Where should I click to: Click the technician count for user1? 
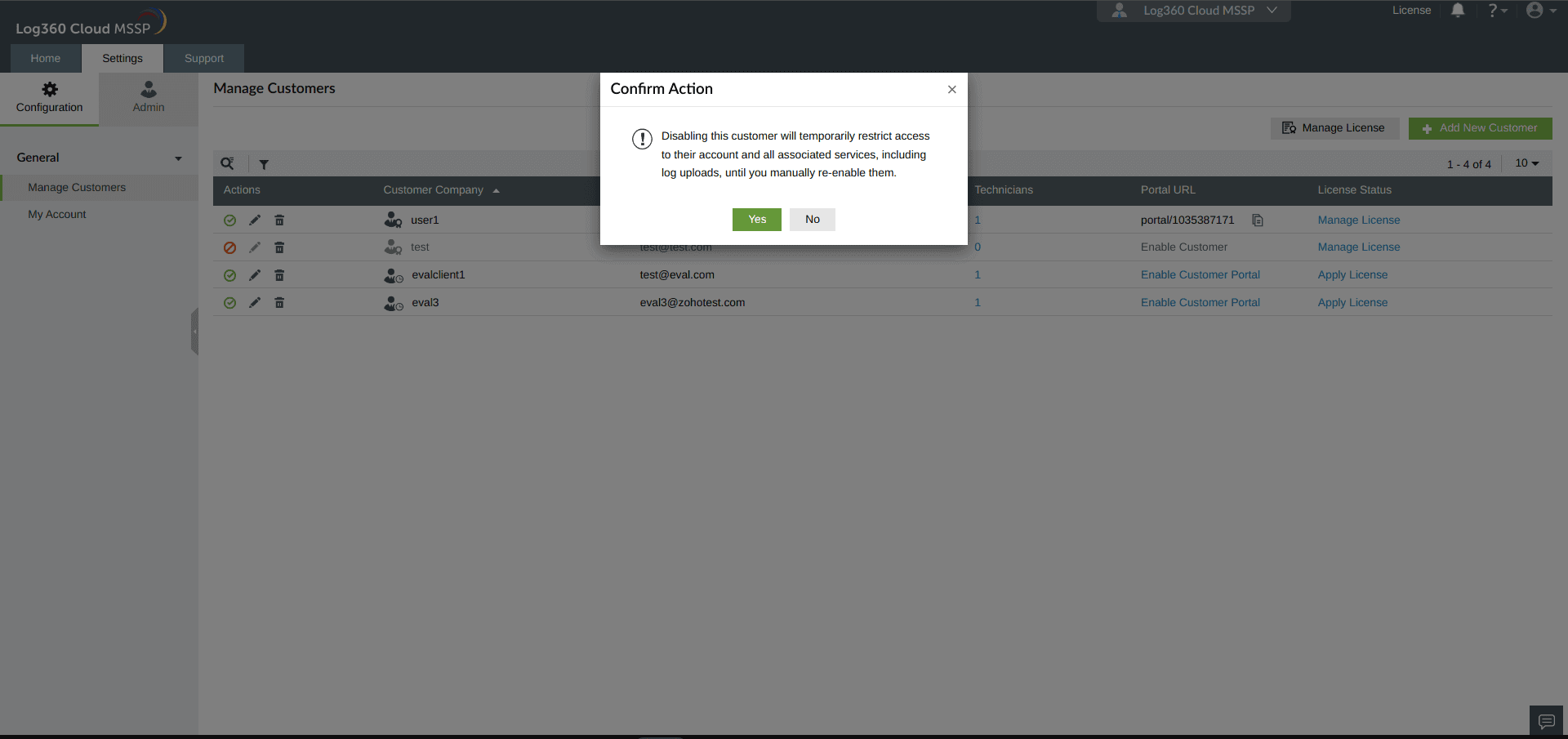(978, 220)
